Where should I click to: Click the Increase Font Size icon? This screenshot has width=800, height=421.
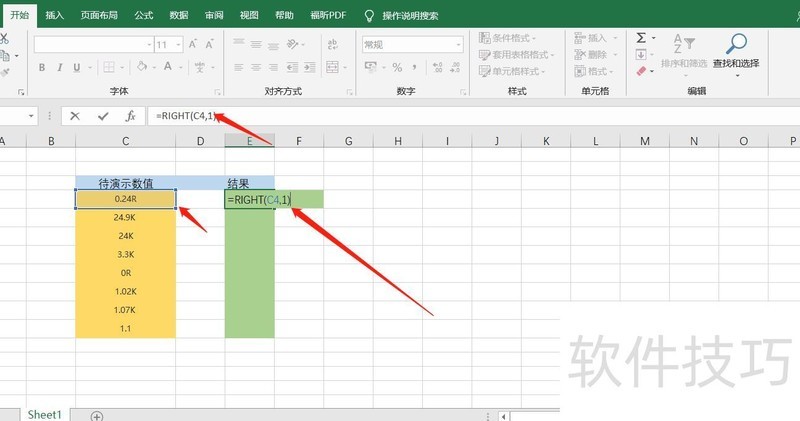192,44
